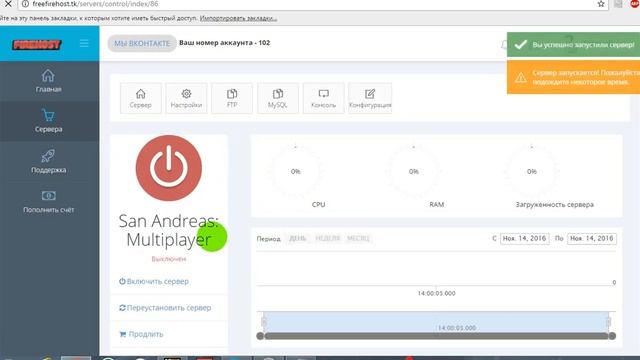This screenshot has height=360, width=640.
Task: Open Пополнить счёт page
Action: pyautogui.click(x=48, y=202)
